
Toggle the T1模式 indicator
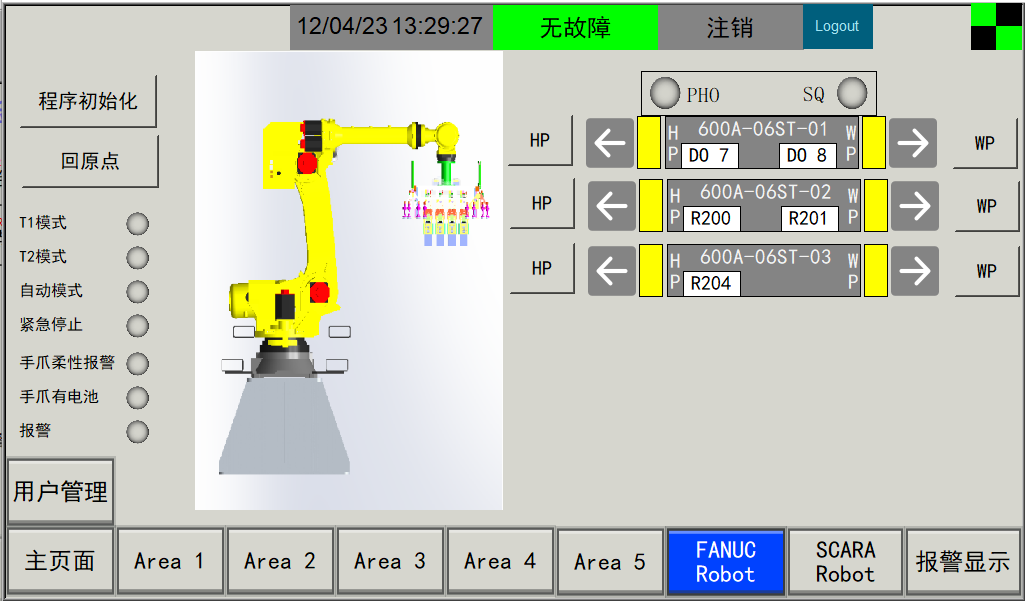[x=137, y=224]
